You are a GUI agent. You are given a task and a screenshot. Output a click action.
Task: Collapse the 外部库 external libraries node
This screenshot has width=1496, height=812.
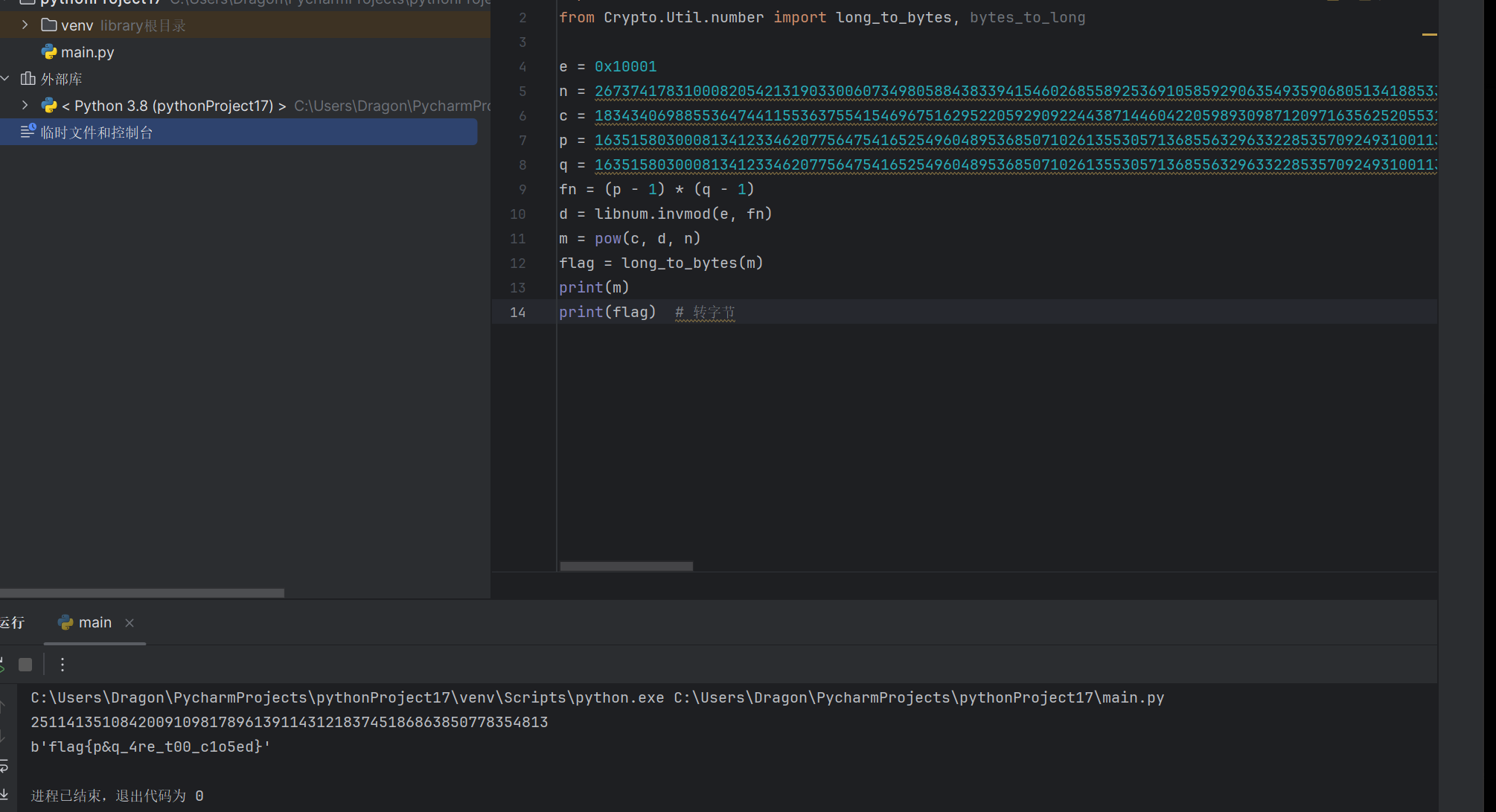[x=5, y=79]
